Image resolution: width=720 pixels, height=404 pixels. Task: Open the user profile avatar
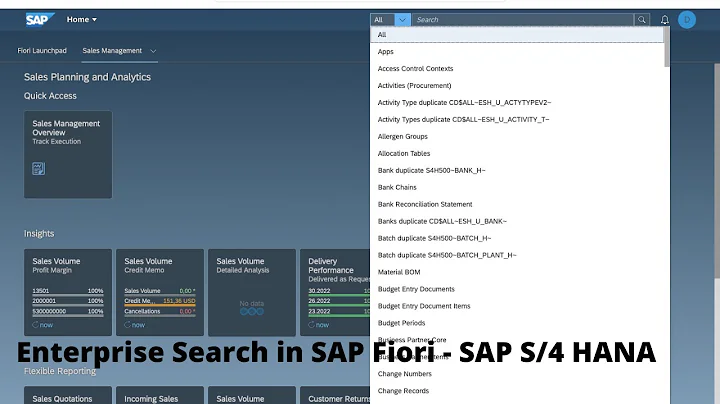click(x=687, y=20)
